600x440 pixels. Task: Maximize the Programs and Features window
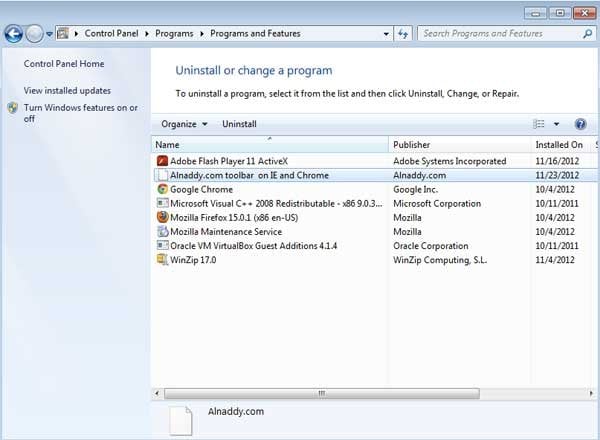click(x=560, y=13)
